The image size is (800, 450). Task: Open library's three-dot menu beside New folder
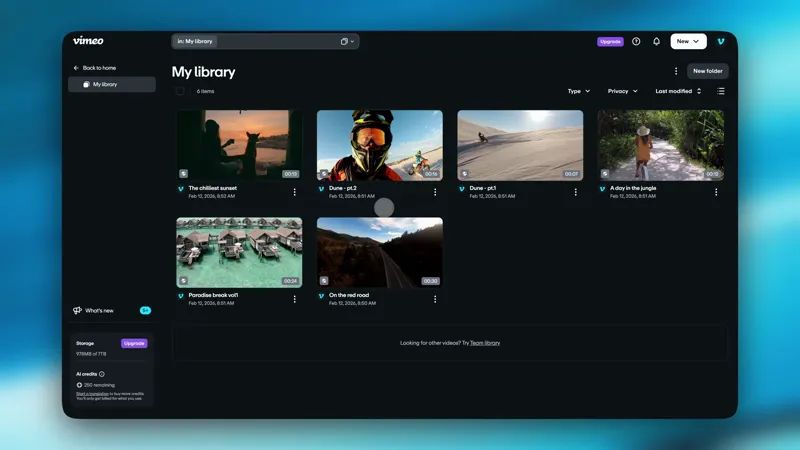pyautogui.click(x=676, y=71)
